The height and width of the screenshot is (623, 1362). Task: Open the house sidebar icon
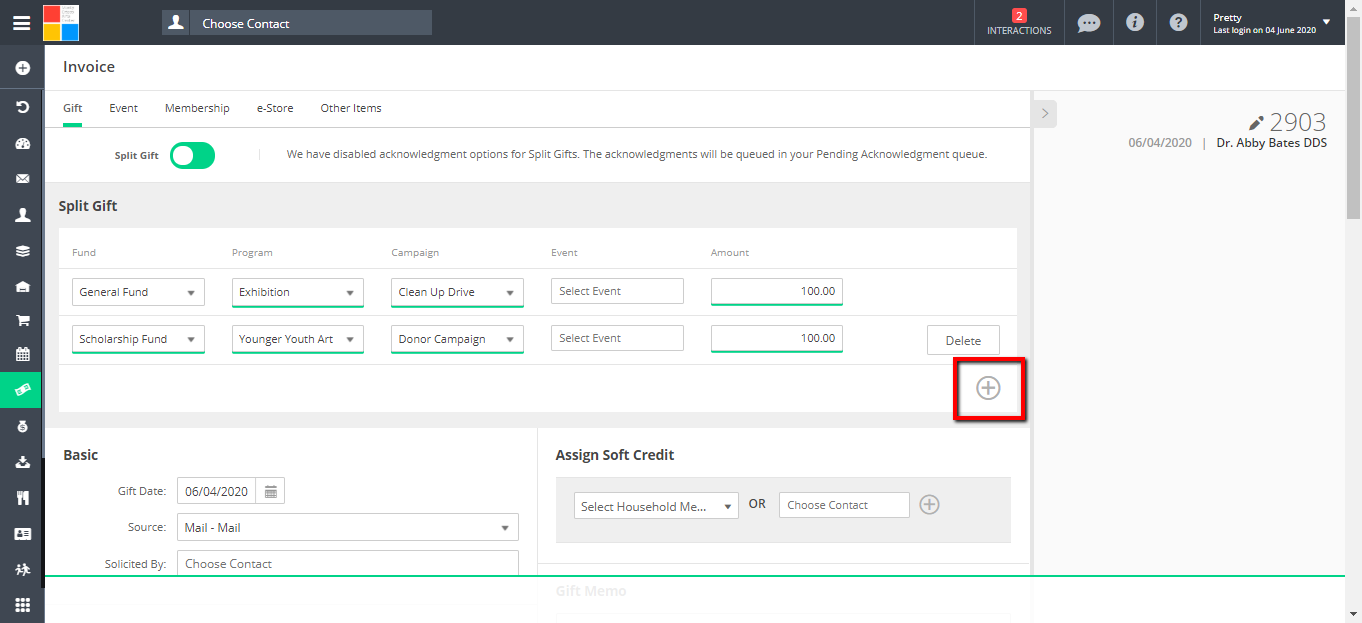[22, 287]
